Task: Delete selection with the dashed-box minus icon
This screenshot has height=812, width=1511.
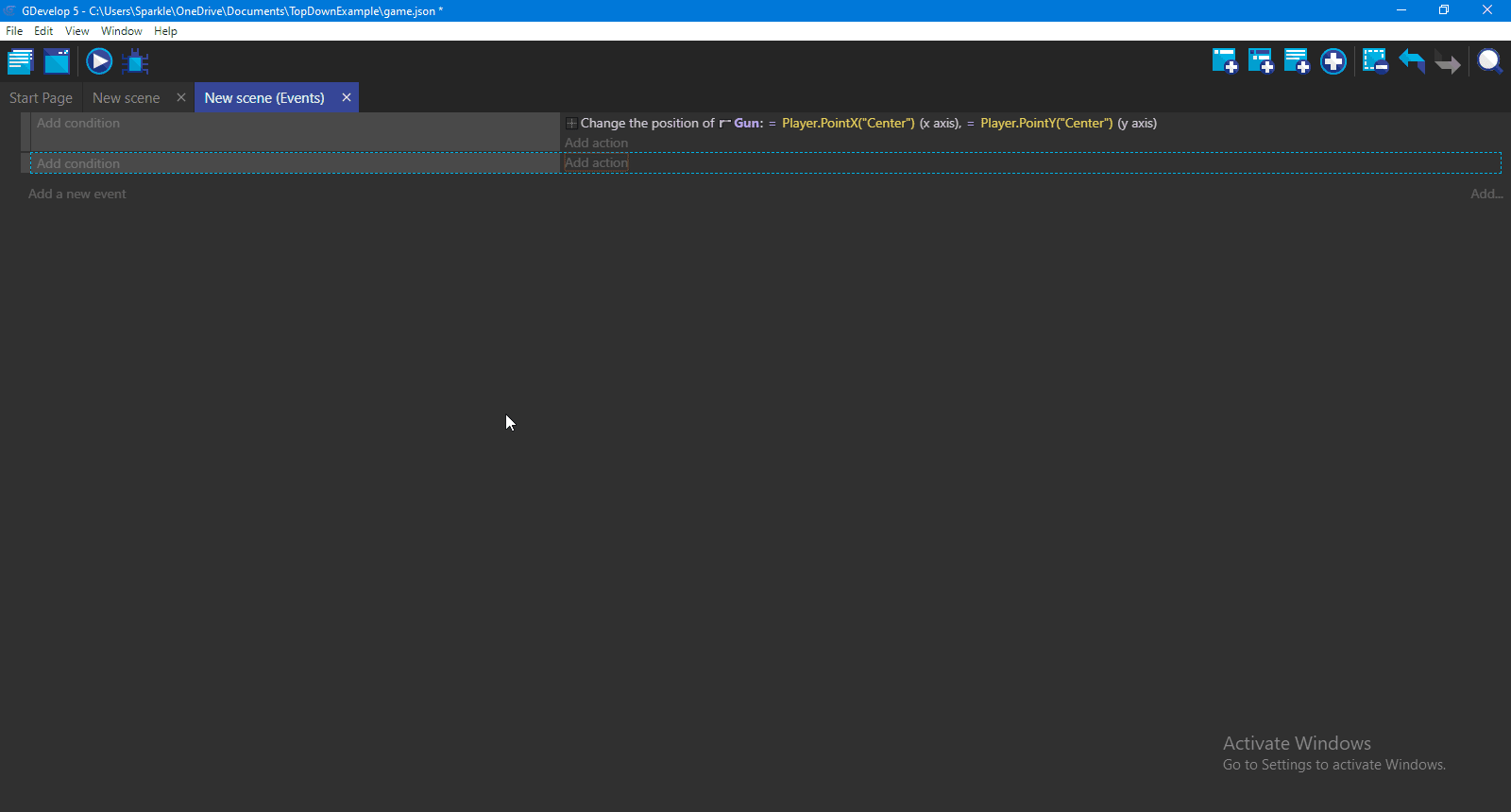Action: tap(1375, 62)
